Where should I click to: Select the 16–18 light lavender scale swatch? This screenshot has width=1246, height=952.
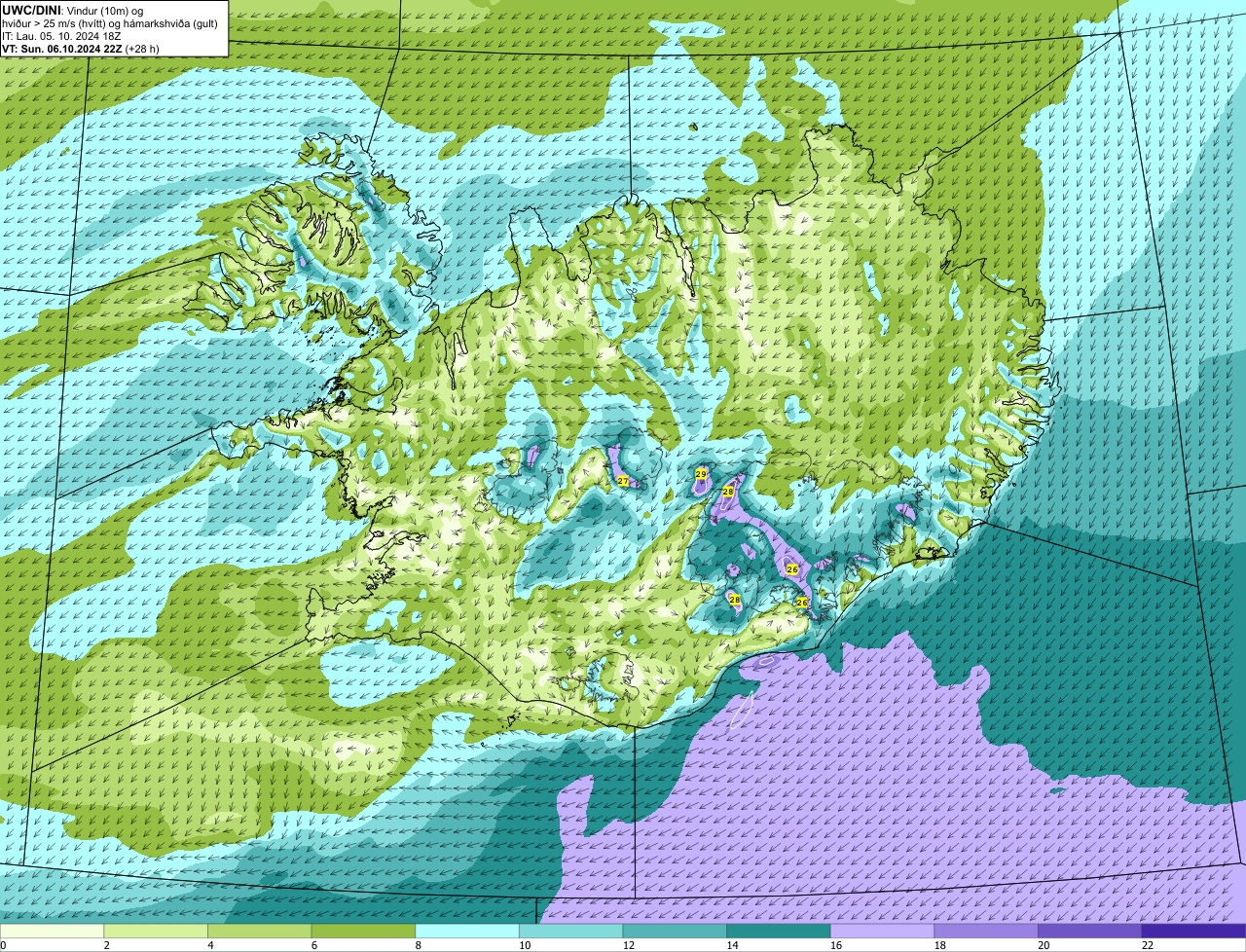(883, 931)
